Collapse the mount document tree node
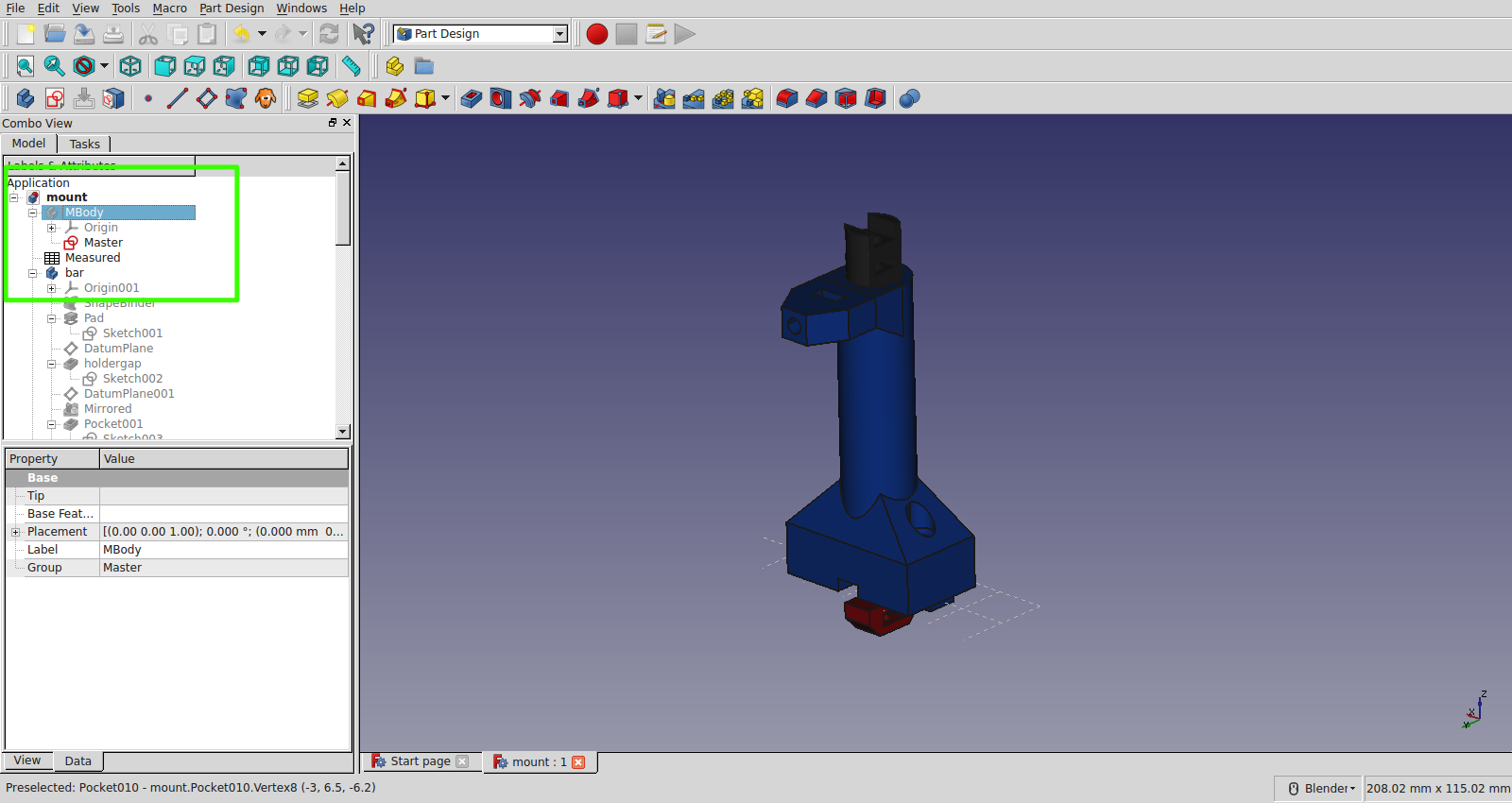The height and width of the screenshot is (803, 1512). click(x=14, y=197)
